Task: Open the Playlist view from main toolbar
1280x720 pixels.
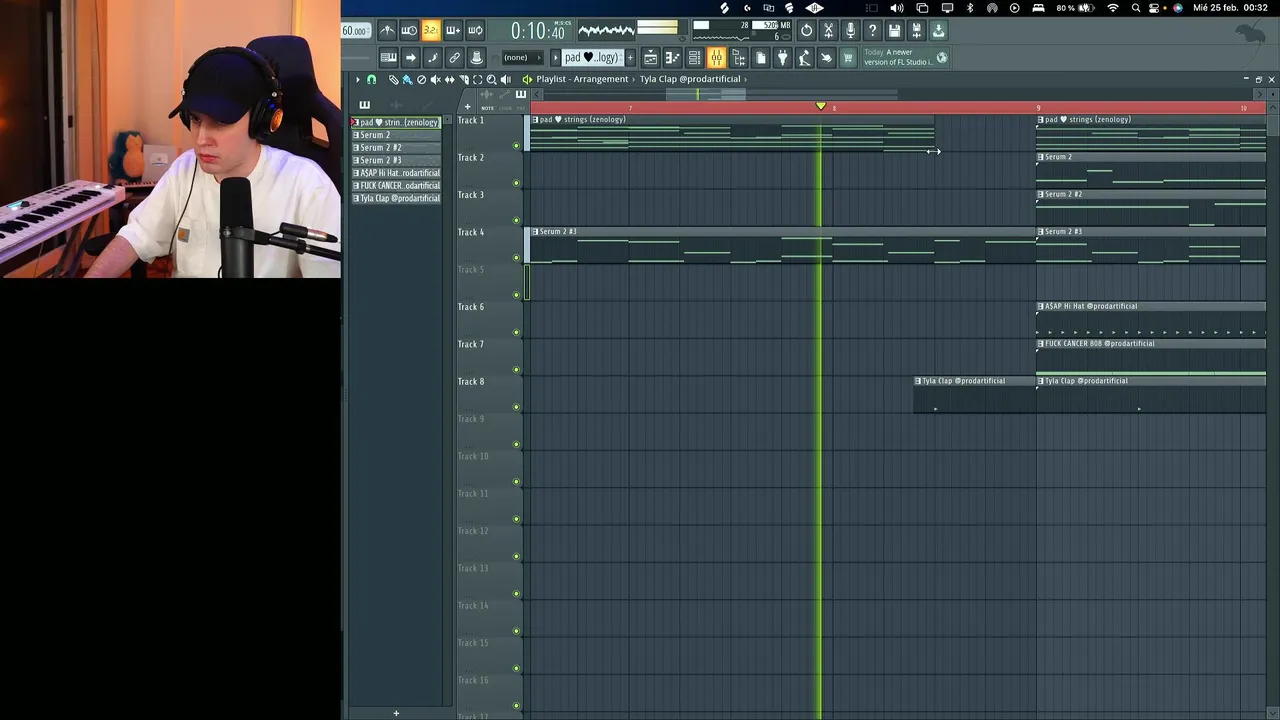Action: pos(650,57)
